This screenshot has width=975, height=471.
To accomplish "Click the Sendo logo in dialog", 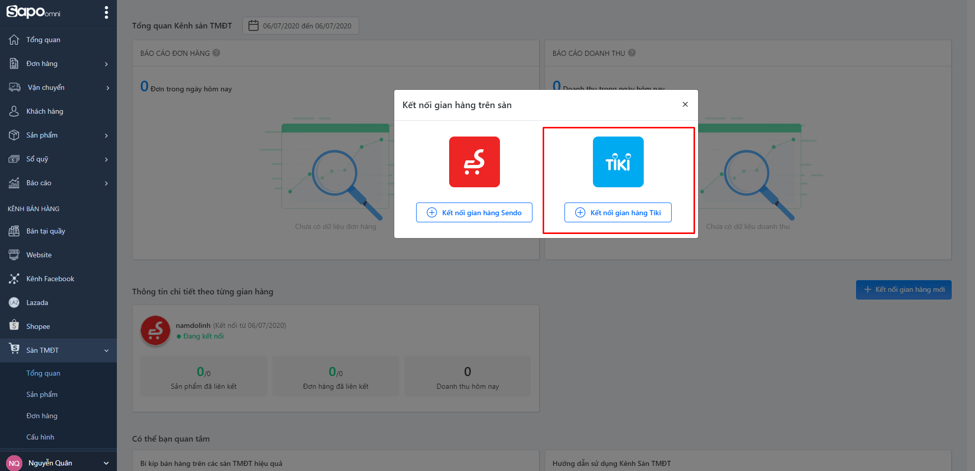I will pos(474,162).
